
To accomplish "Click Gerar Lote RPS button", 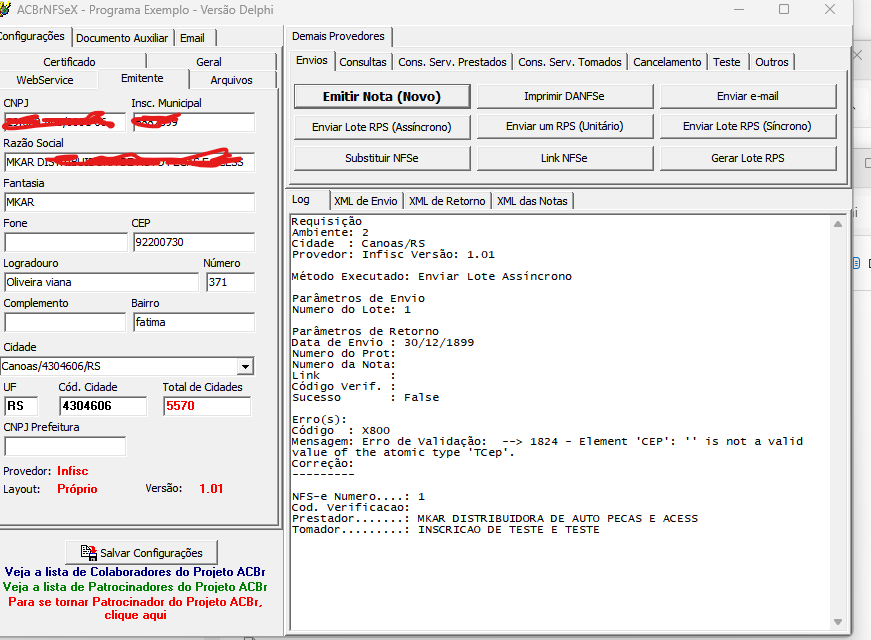I will click(x=748, y=158).
